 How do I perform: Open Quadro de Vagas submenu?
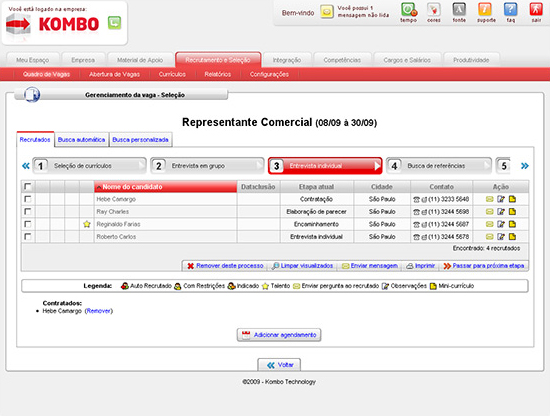(46, 74)
